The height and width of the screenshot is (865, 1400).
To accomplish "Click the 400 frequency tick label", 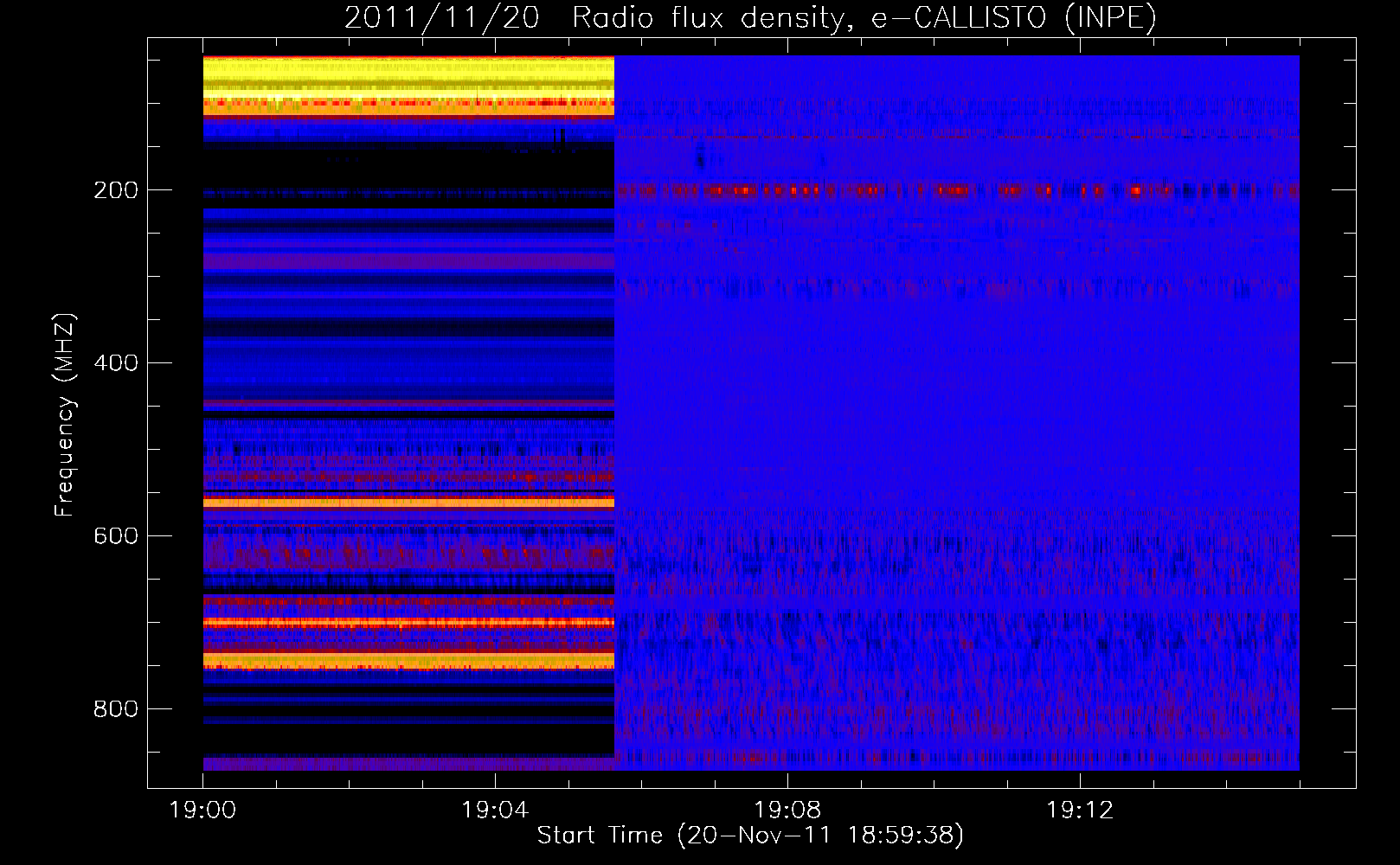I will click(116, 363).
